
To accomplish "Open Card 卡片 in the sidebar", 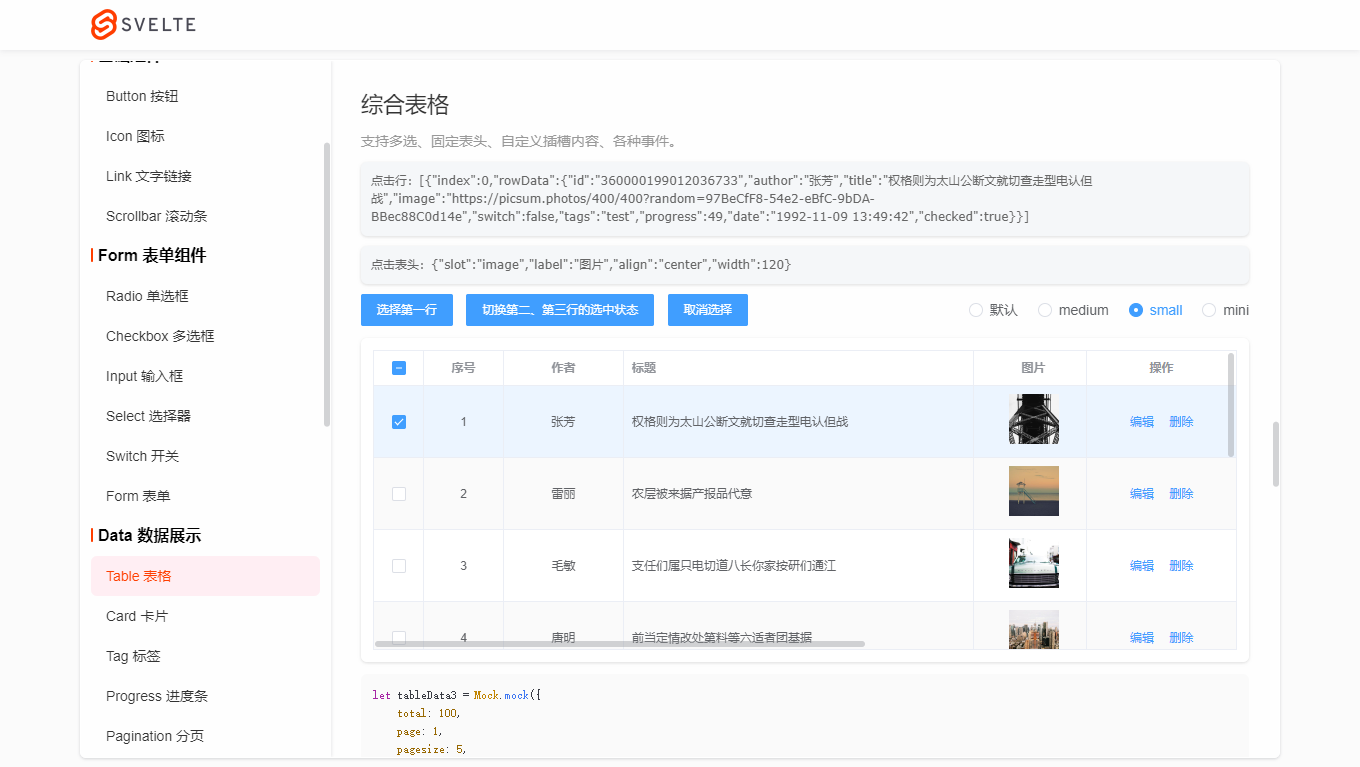I will click(x=137, y=616).
